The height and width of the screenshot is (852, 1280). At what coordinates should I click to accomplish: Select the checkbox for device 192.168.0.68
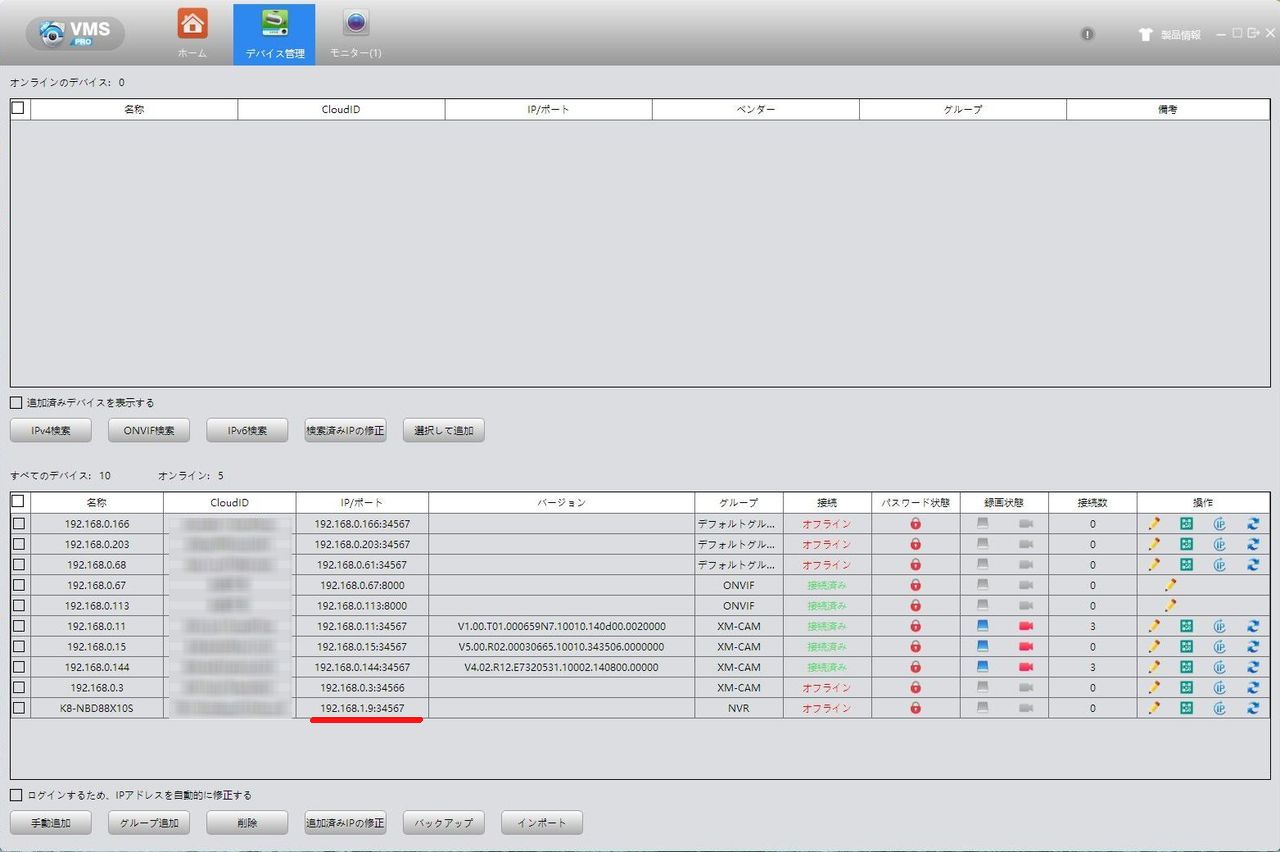18,564
